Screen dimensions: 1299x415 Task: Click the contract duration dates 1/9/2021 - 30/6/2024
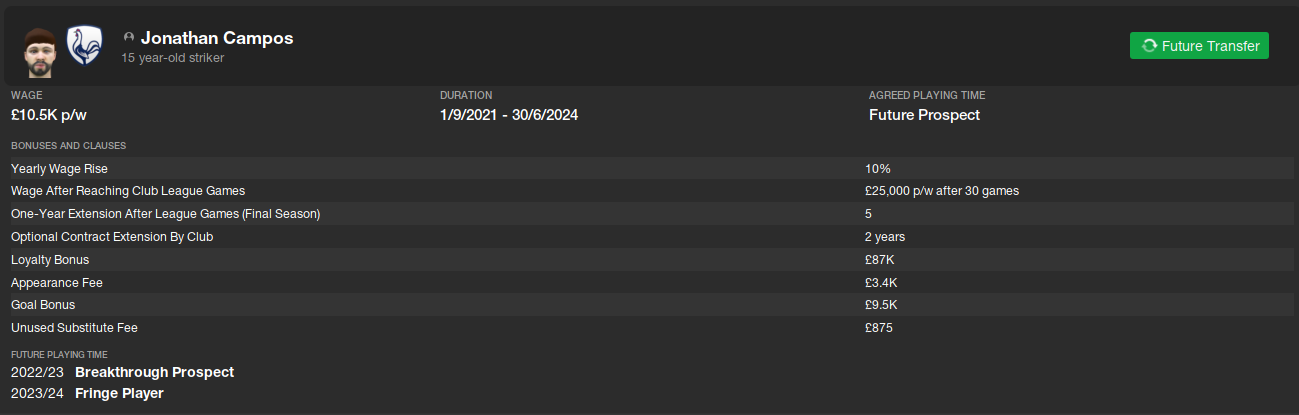(x=508, y=115)
